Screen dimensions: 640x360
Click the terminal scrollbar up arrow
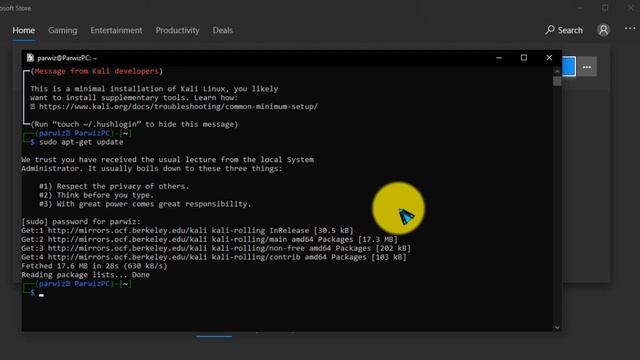tap(557, 71)
